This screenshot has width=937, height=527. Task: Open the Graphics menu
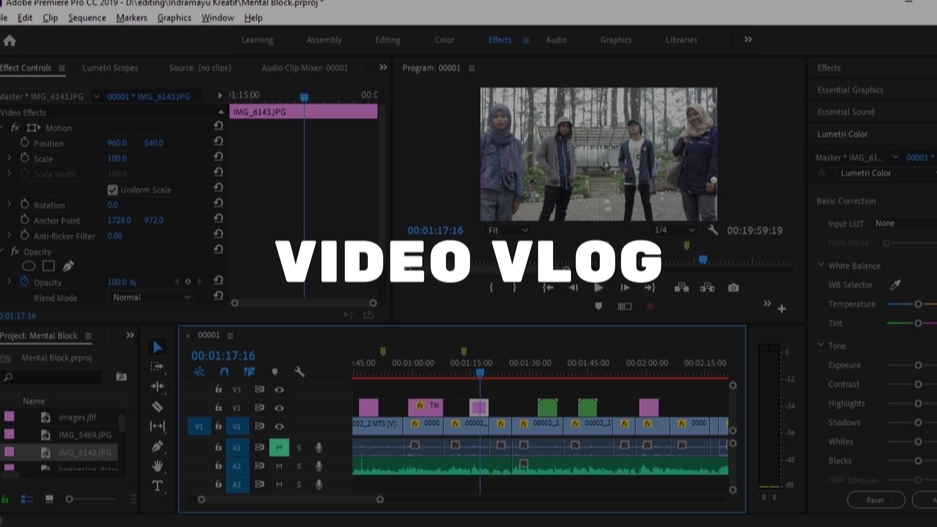(x=174, y=18)
